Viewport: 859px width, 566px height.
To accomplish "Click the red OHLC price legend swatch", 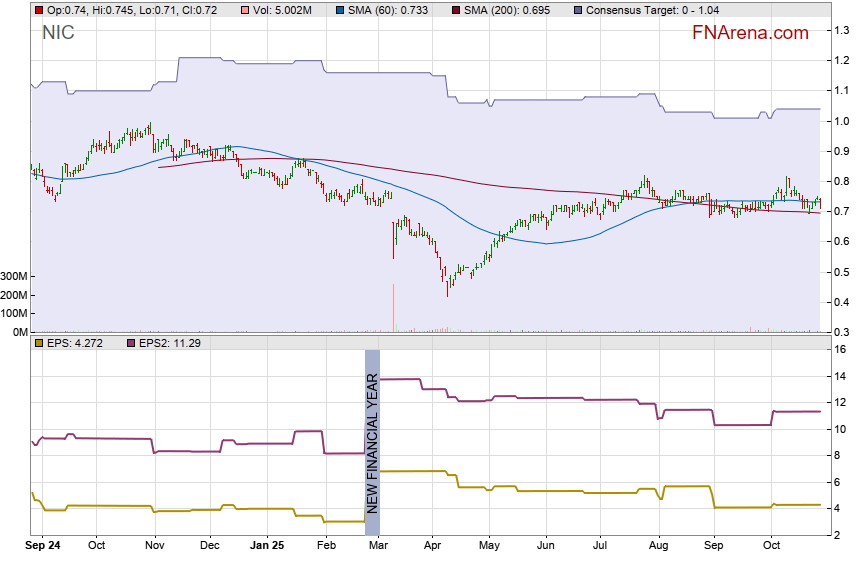I will [x=39, y=9].
